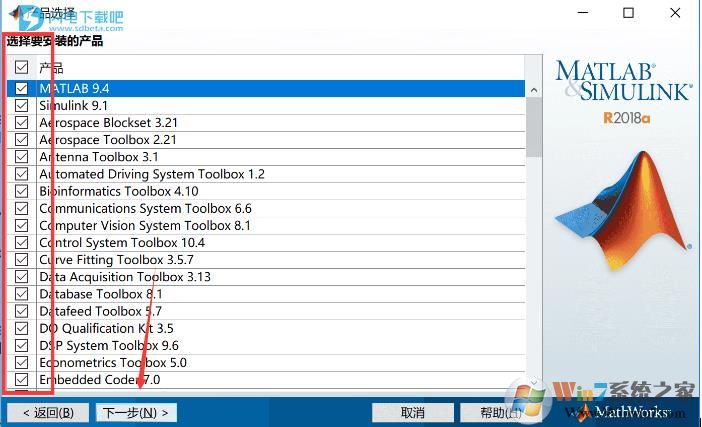Select Communications System Toolbox 6.6 name
The width and height of the screenshot is (702, 427).
pyautogui.click(x=146, y=209)
